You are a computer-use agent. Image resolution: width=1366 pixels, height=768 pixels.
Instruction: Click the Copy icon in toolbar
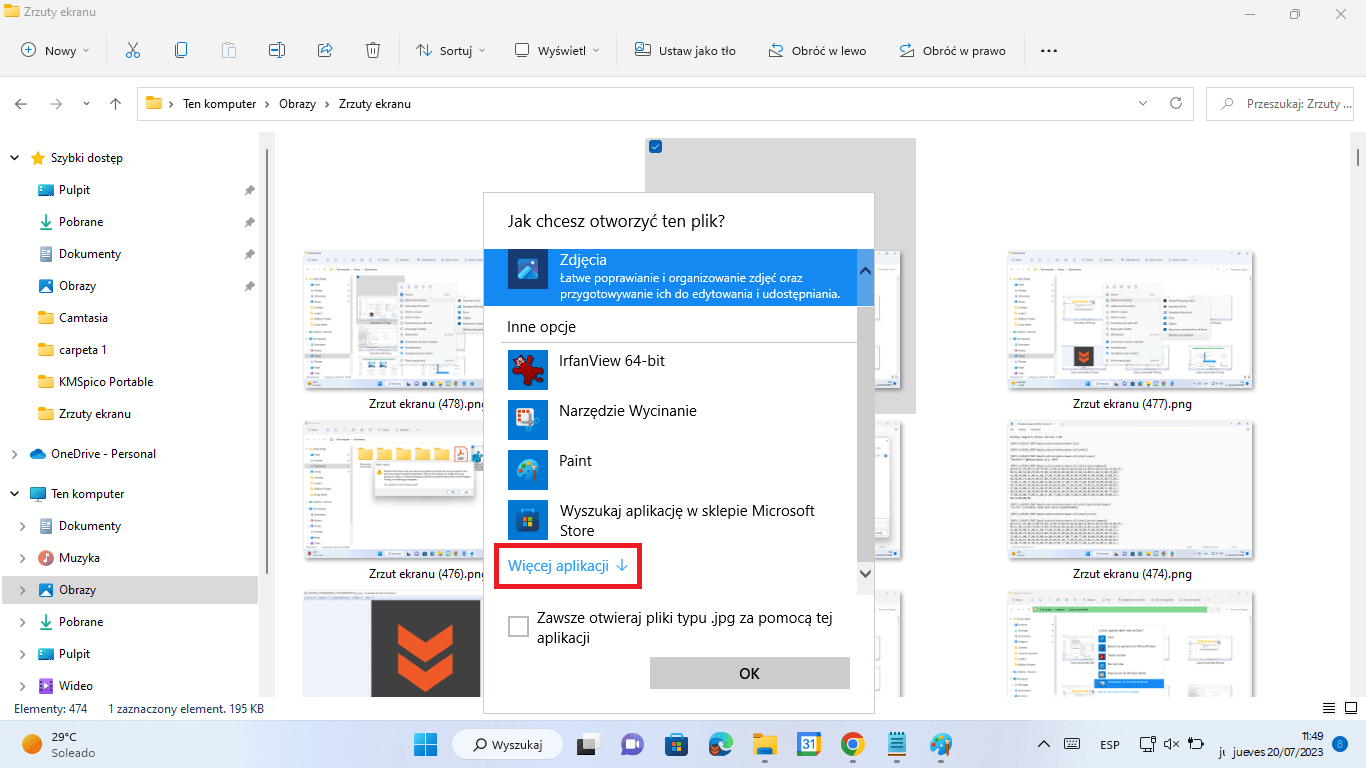[x=181, y=50]
